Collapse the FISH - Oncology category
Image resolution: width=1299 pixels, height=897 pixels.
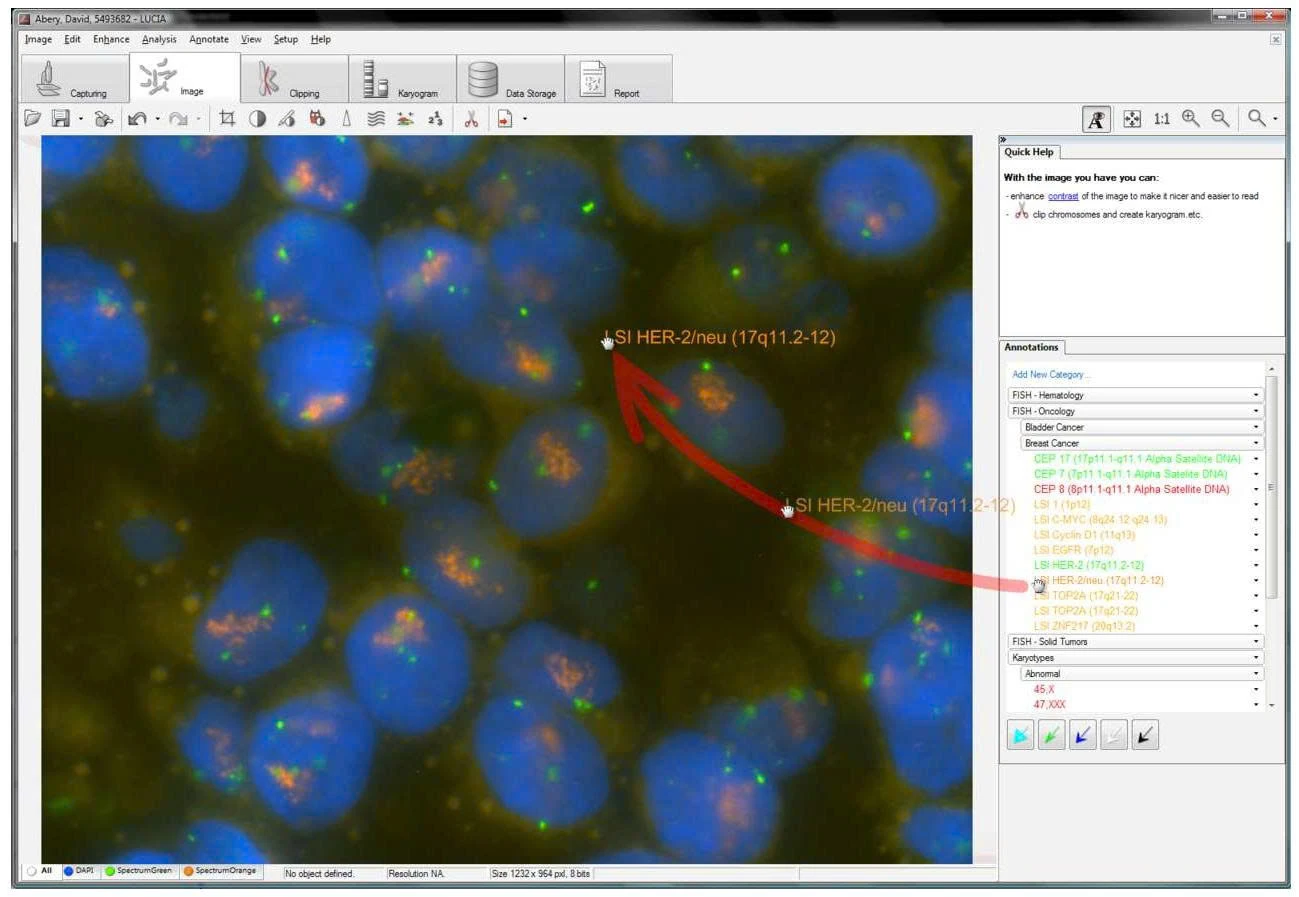[1136, 411]
